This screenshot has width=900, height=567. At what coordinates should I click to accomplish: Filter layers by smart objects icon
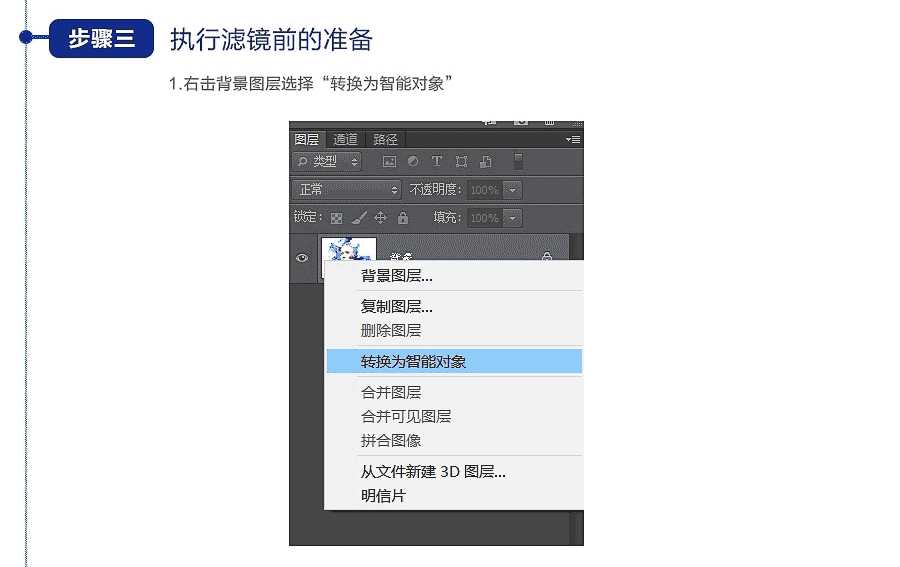[x=486, y=162]
